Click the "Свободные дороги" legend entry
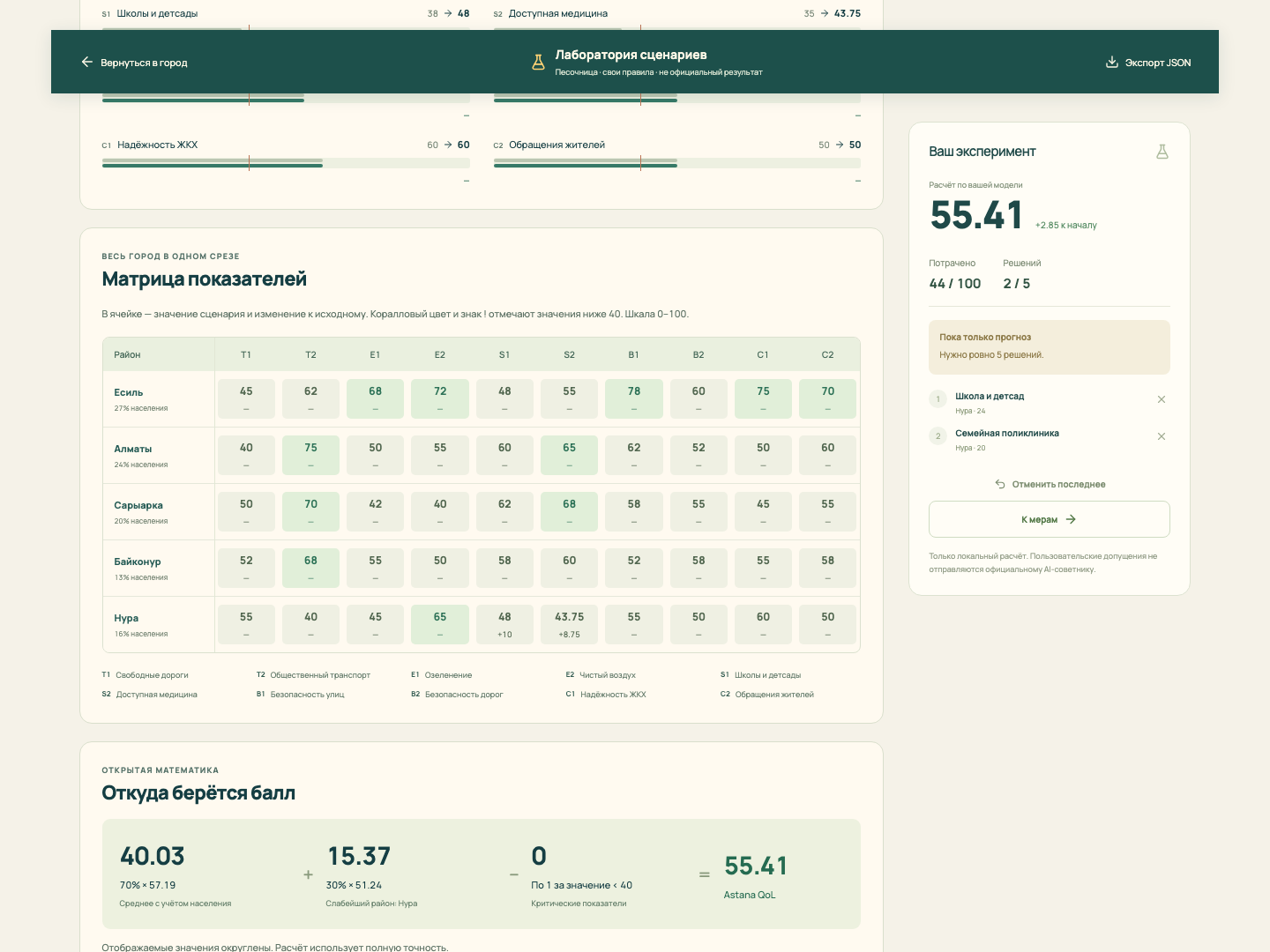 pos(146,675)
